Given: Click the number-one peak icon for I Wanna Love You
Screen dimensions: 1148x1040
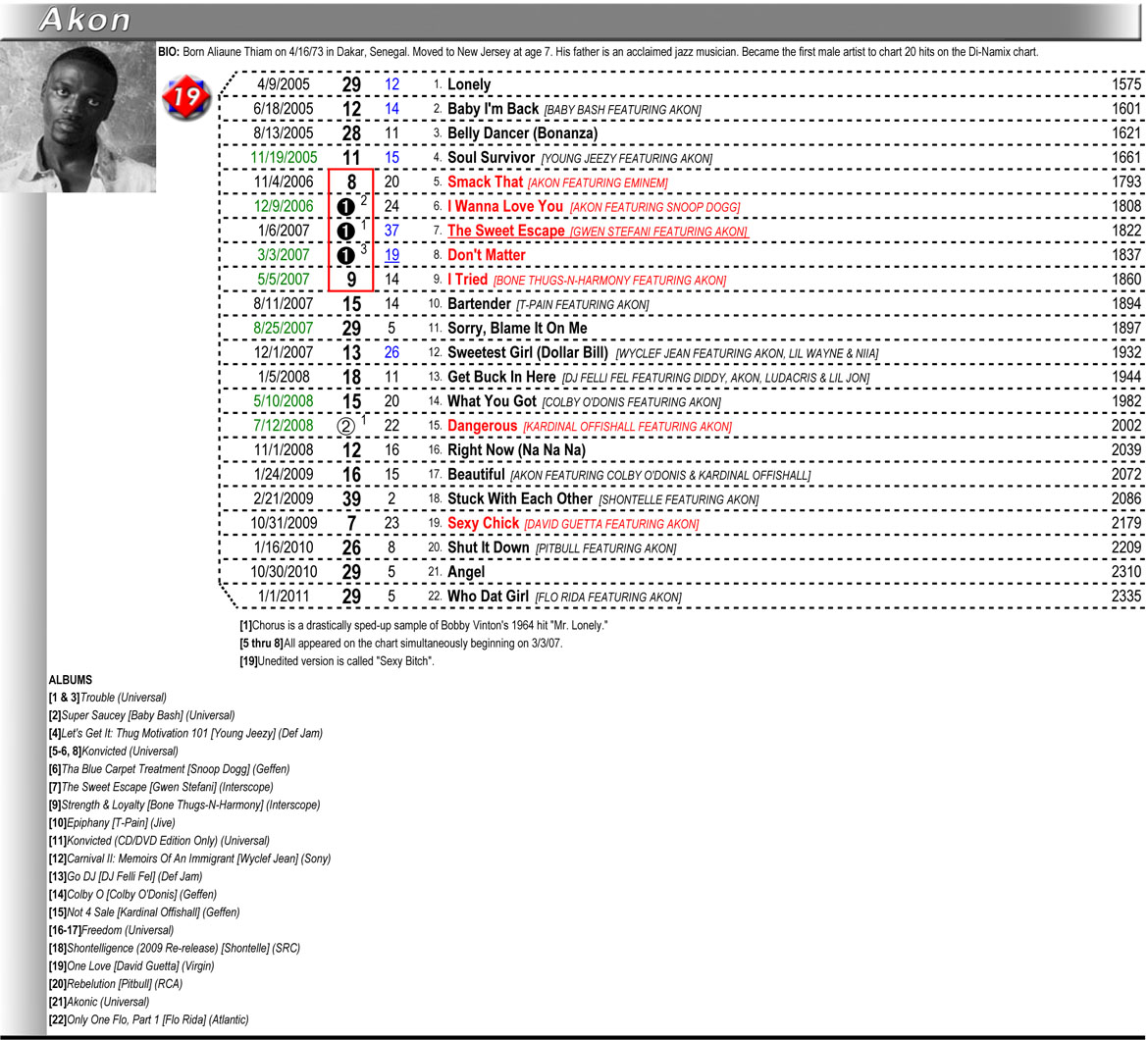Looking at the screenshot, I should pos(345,207).
